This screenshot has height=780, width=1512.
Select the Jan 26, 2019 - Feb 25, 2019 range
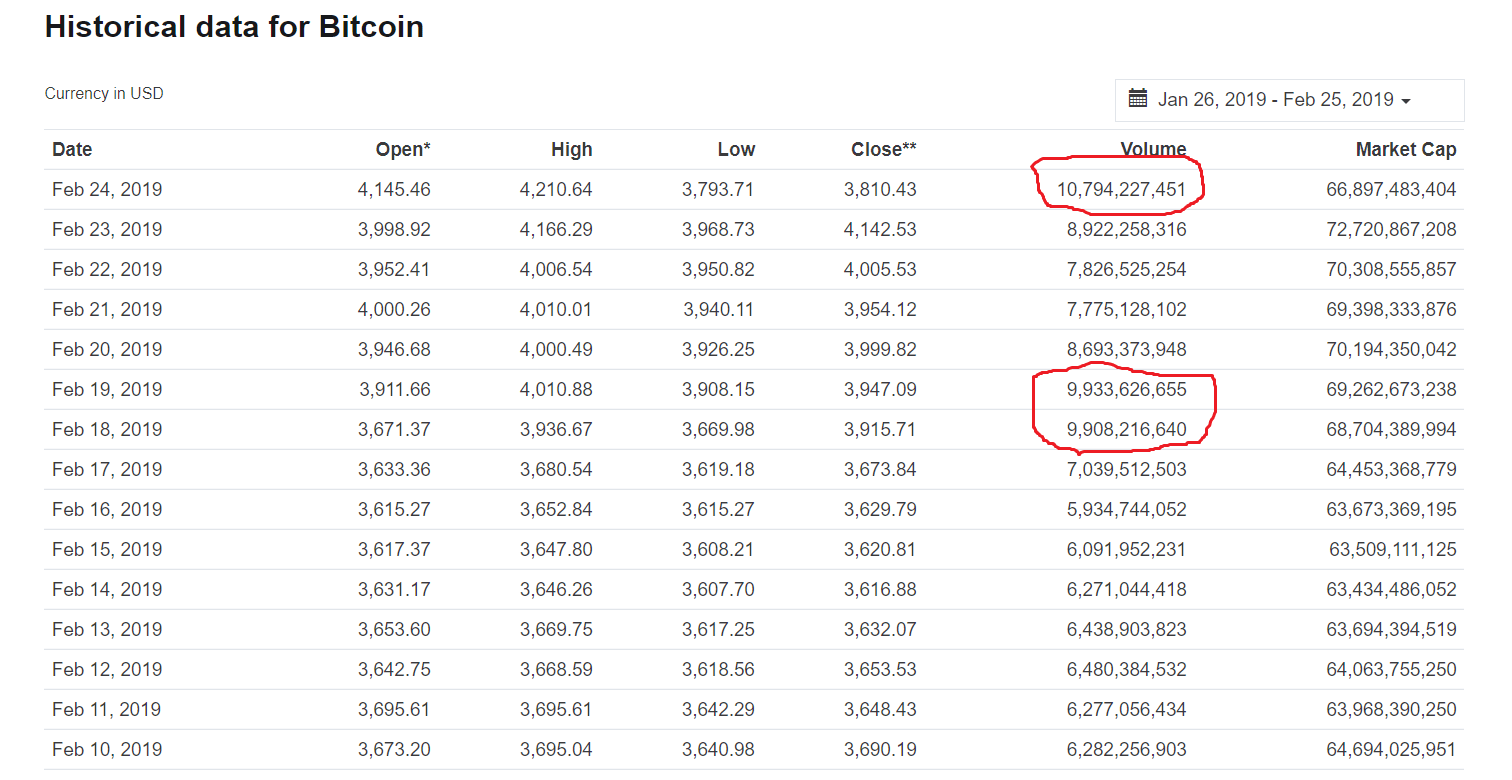tap(1276, 99)
